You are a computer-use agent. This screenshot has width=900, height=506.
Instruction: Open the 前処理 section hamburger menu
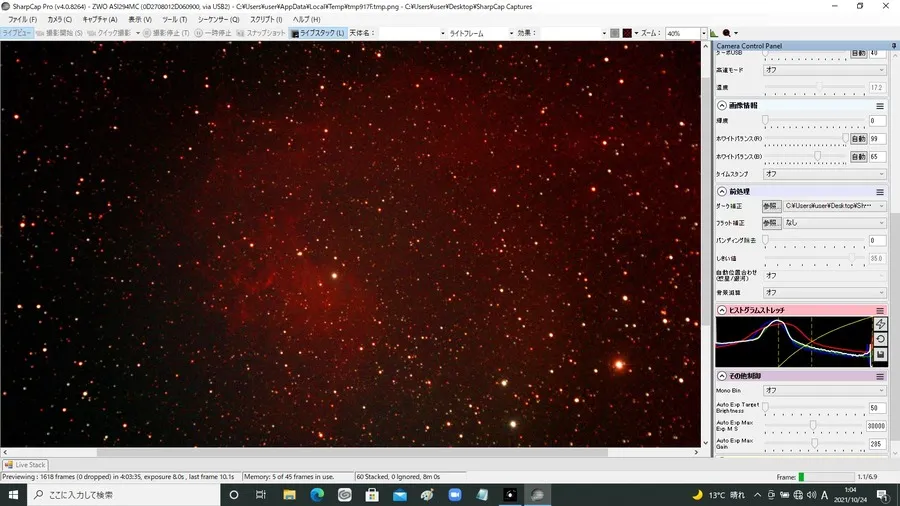point(879,192)
